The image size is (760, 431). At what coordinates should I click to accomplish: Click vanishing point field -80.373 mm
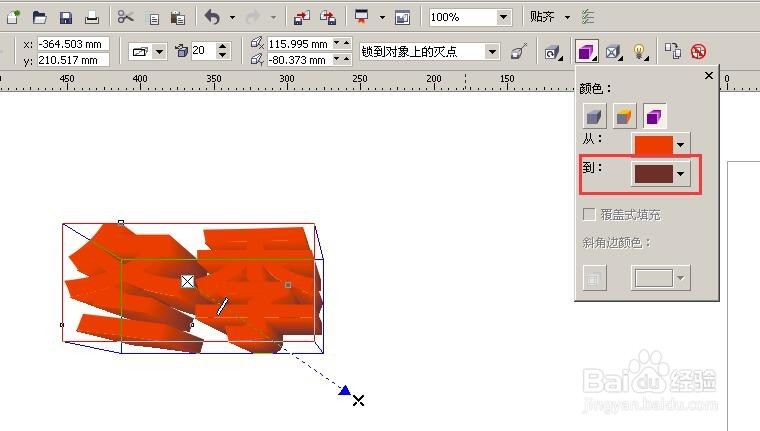coord(300,60)
